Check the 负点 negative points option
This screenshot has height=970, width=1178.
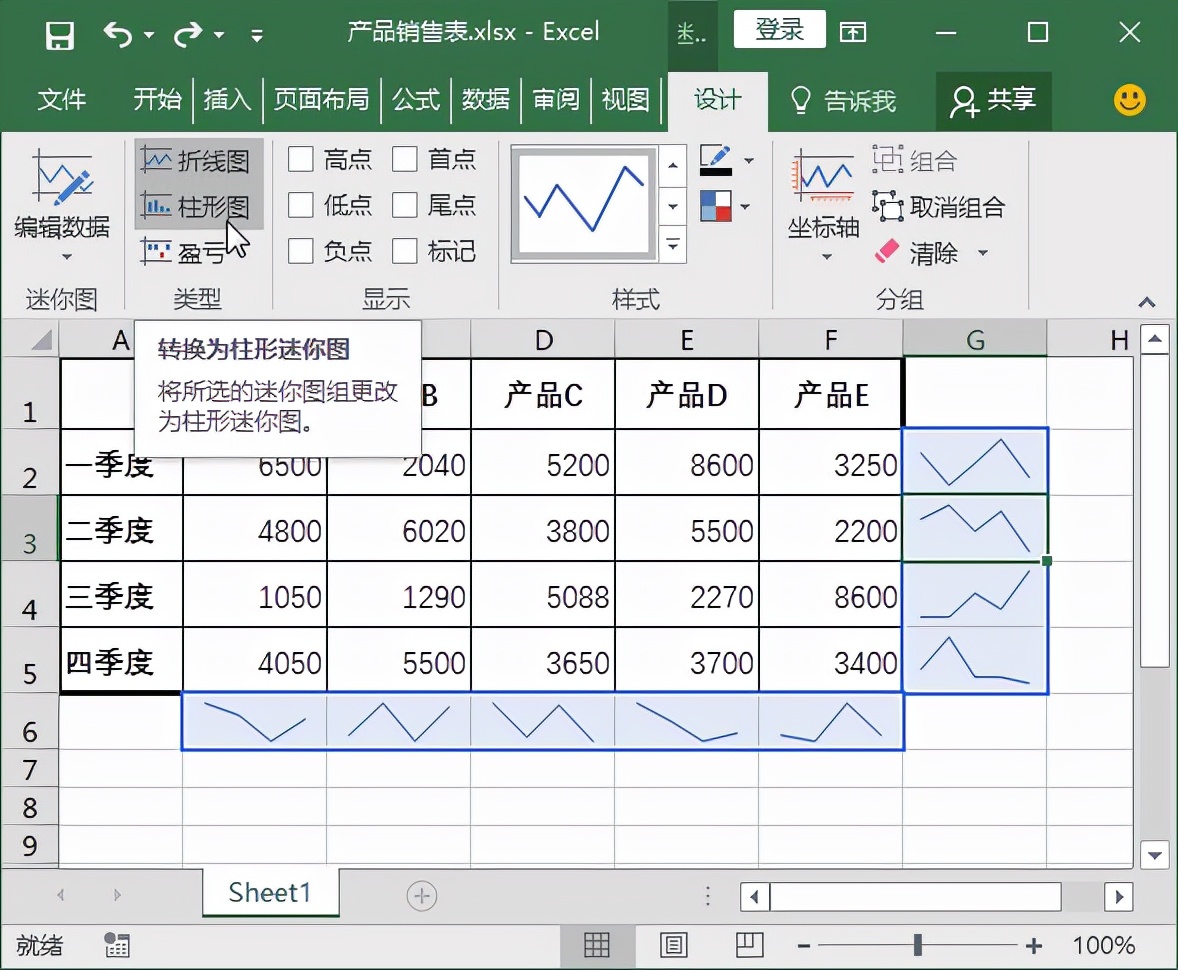point(301,251)
